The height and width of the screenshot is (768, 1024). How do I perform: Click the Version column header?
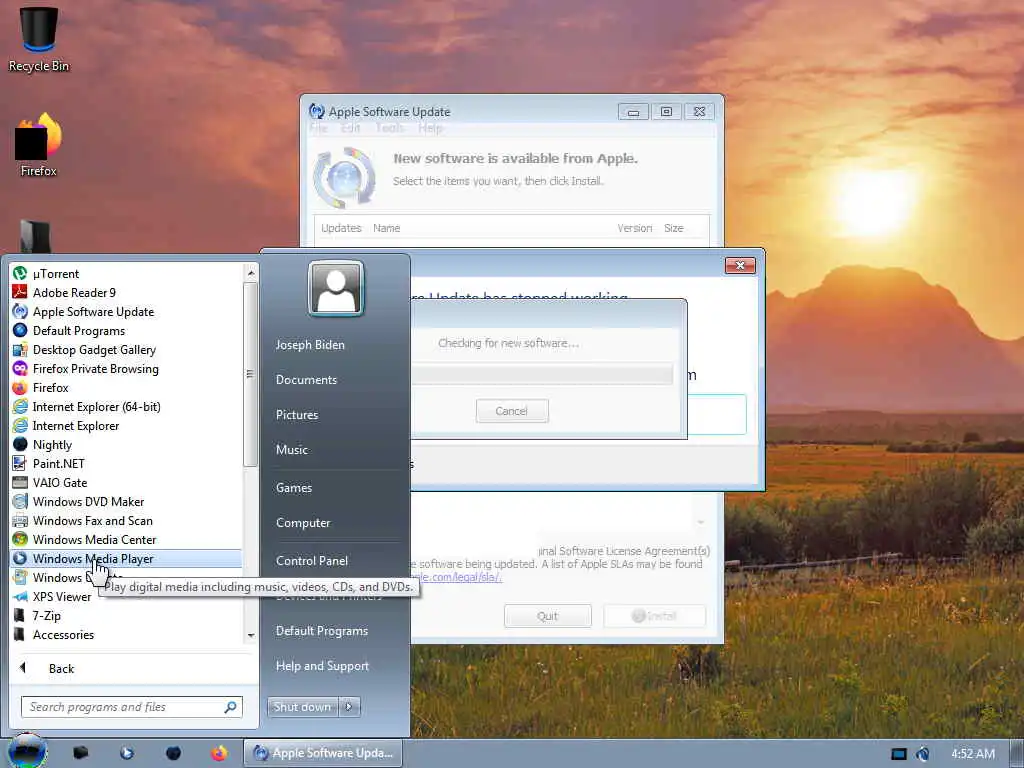(x=635, y=228)
